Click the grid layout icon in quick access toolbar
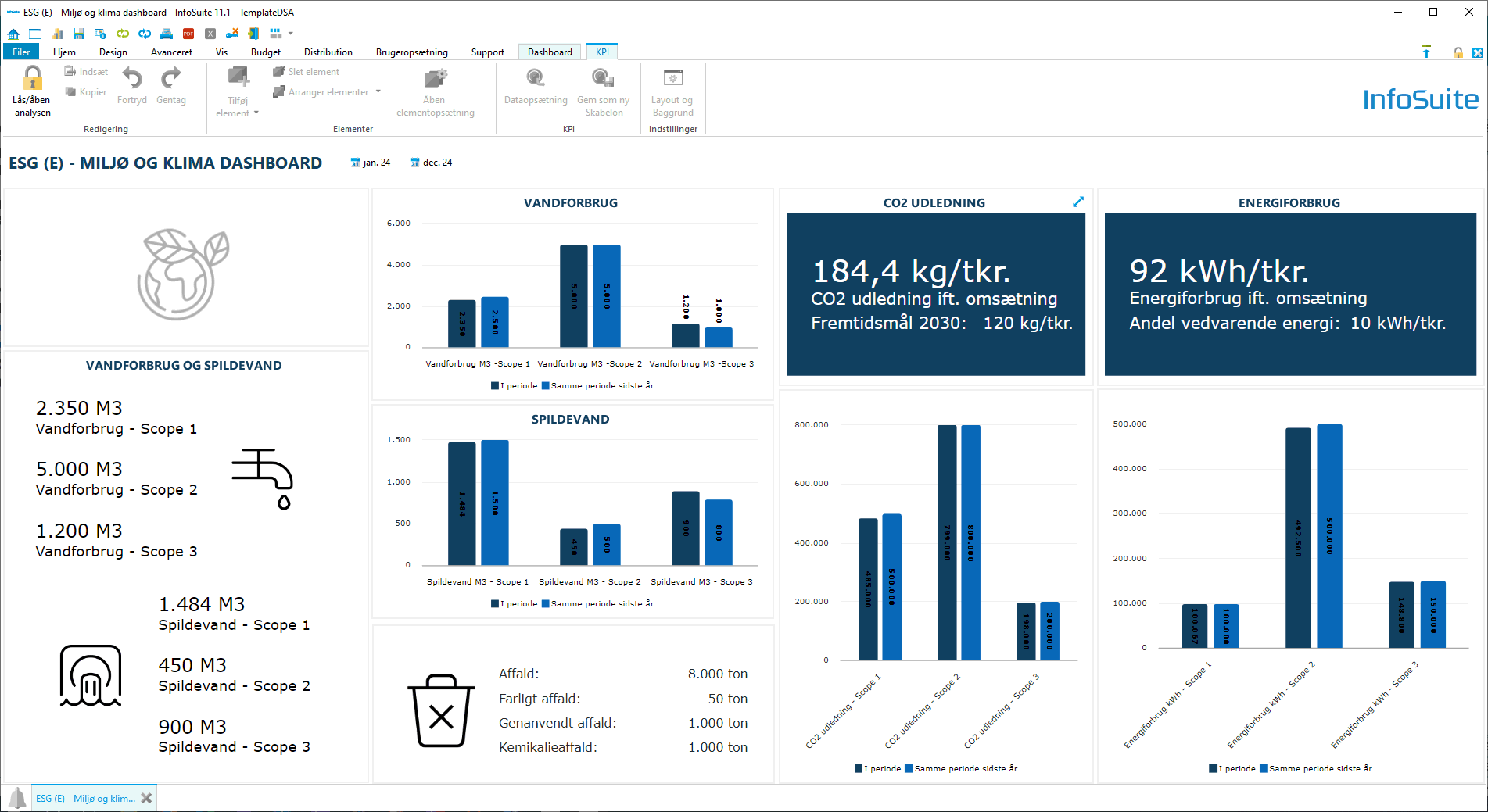Image resolution: width=1488 pixels, height=812 pixels. coord(275,34)
